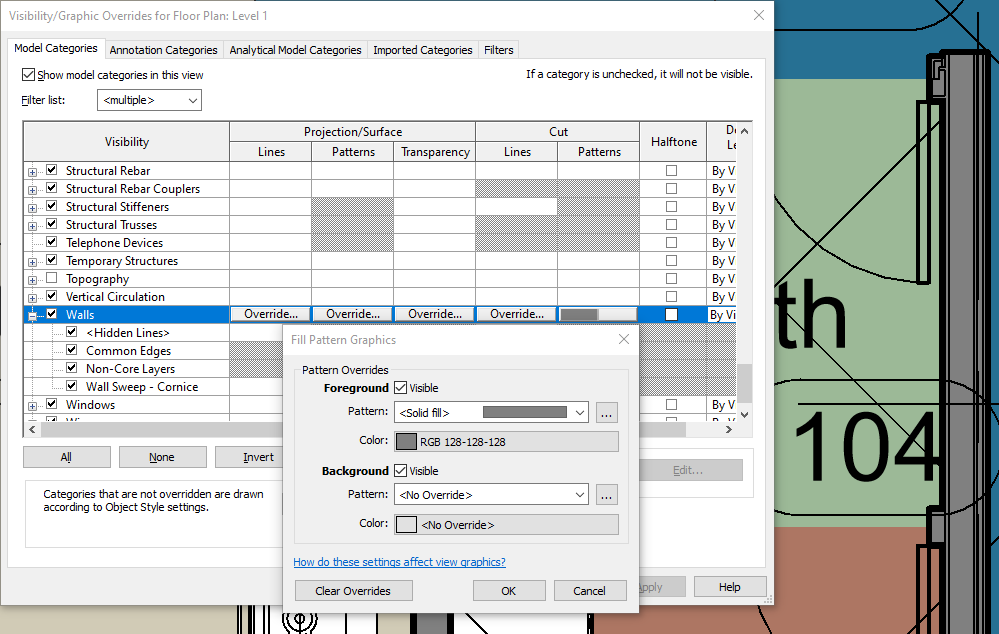Override Walls projection patterns

click(353, 314)
